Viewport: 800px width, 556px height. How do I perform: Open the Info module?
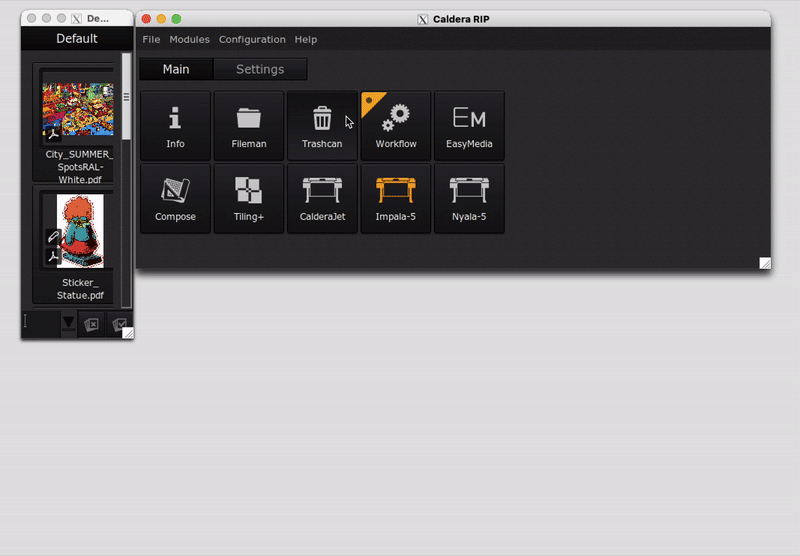(x=175, y=126)
